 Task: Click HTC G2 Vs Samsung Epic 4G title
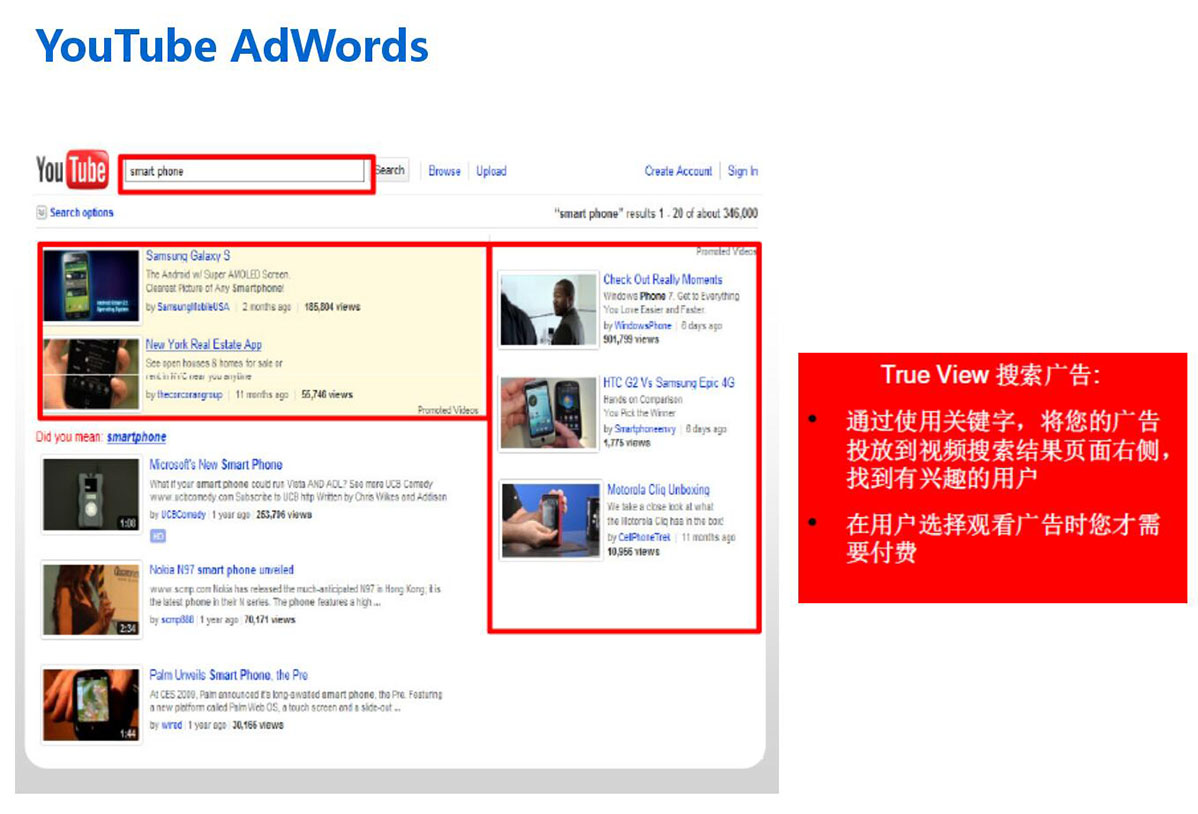click(669, 383)
